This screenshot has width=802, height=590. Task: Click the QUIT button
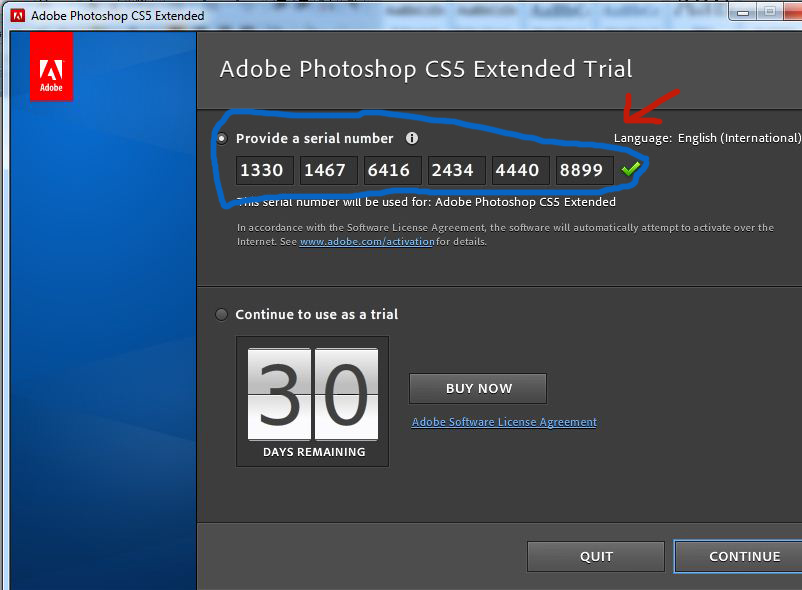coord(596,556)
